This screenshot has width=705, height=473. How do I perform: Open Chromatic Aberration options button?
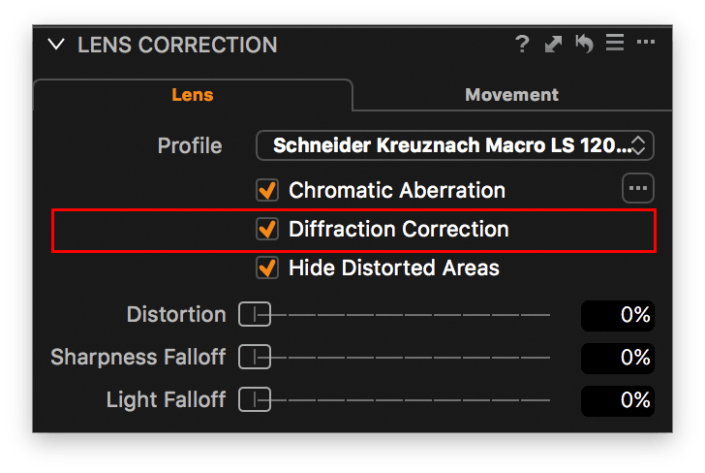(x=636, y=188)
